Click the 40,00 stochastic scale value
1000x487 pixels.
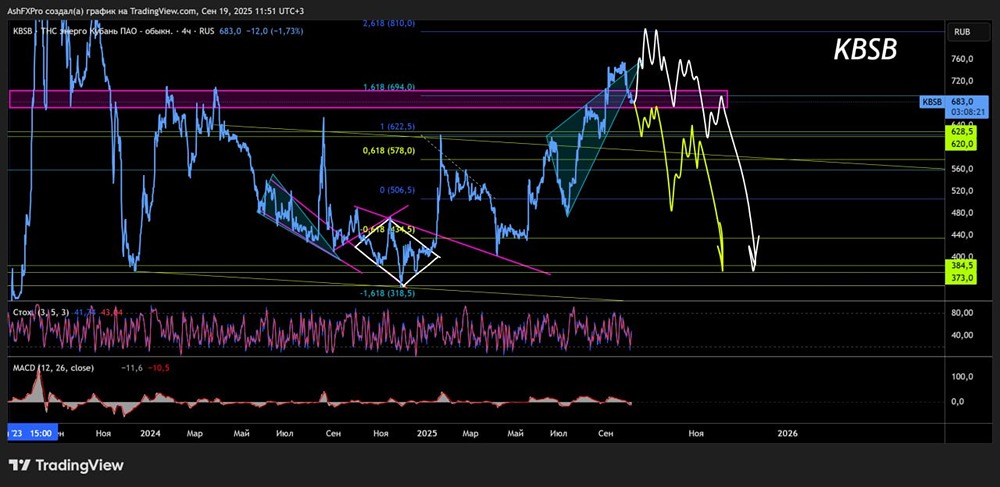961,335
